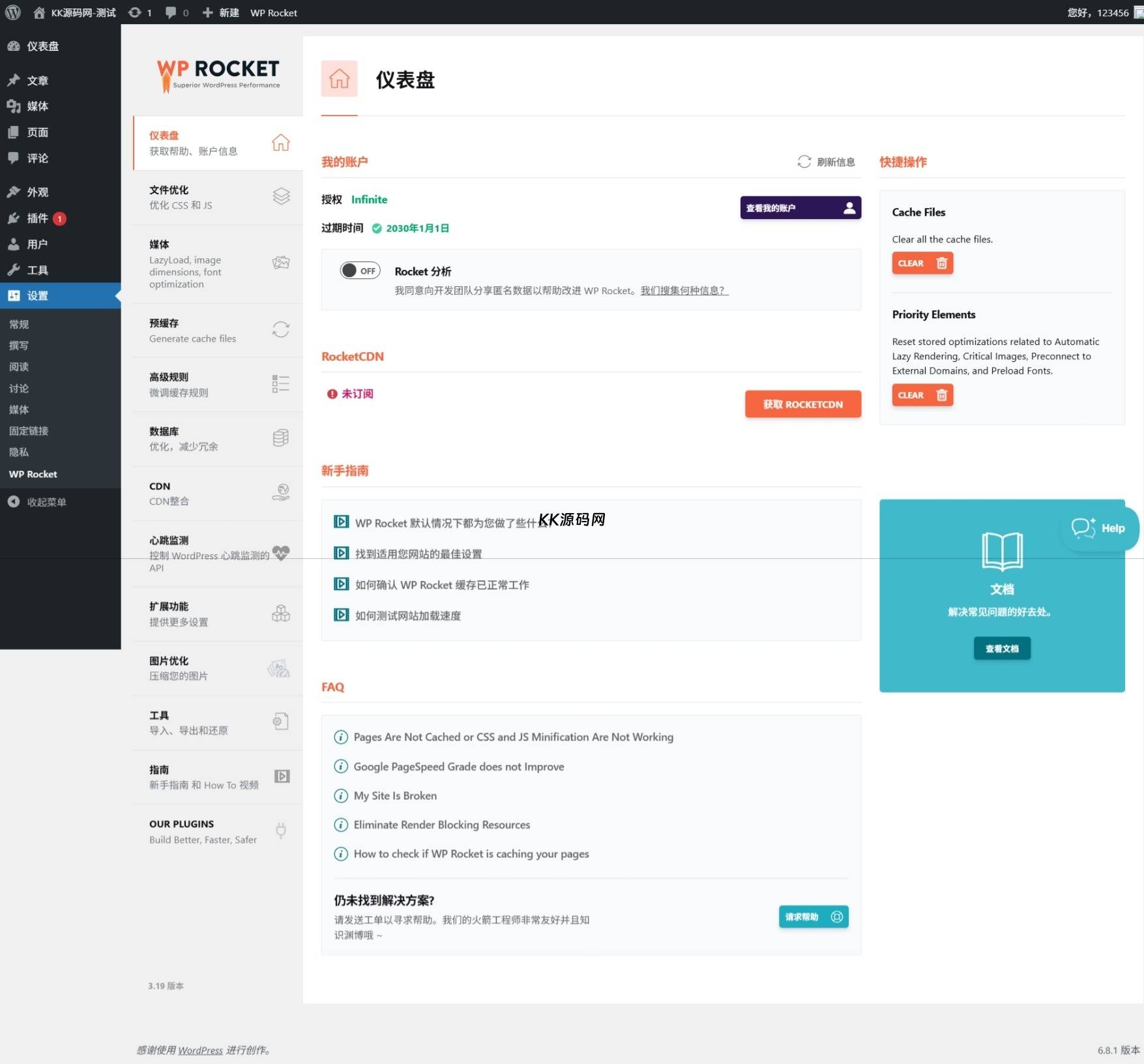Open CDN整合 tab

[218, 494]
